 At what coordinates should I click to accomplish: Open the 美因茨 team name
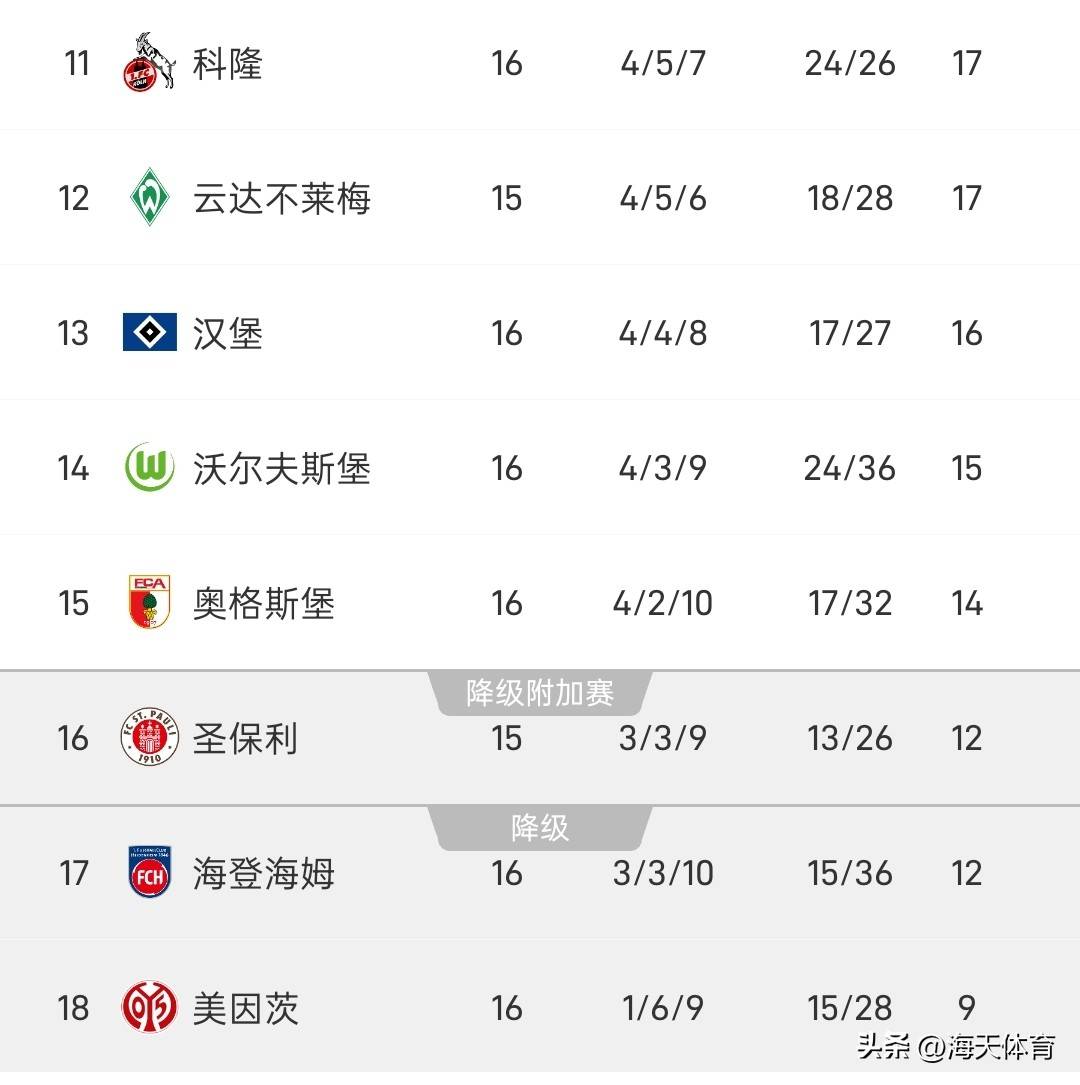coord(246,1008)
